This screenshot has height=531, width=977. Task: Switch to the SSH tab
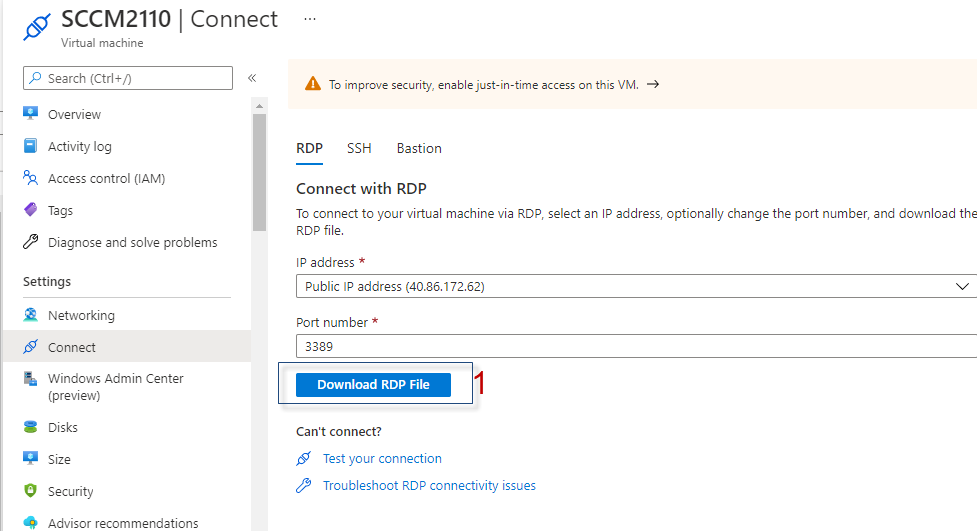tap(359, 148)
